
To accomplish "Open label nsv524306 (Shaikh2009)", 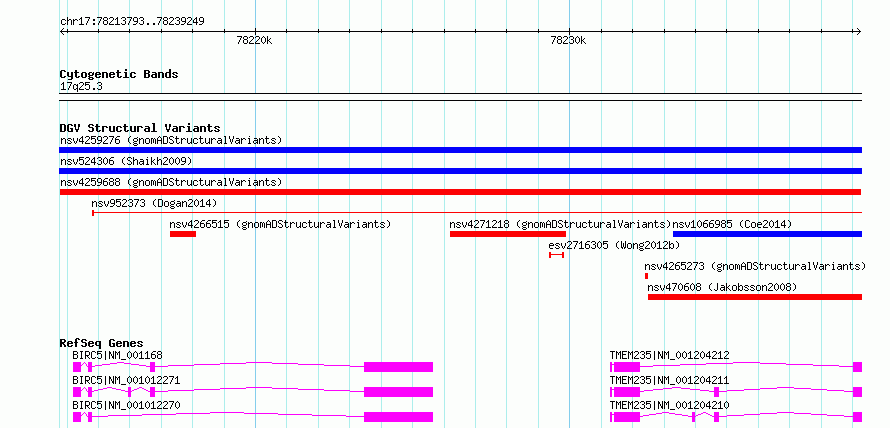I will (x=126, y=161).
